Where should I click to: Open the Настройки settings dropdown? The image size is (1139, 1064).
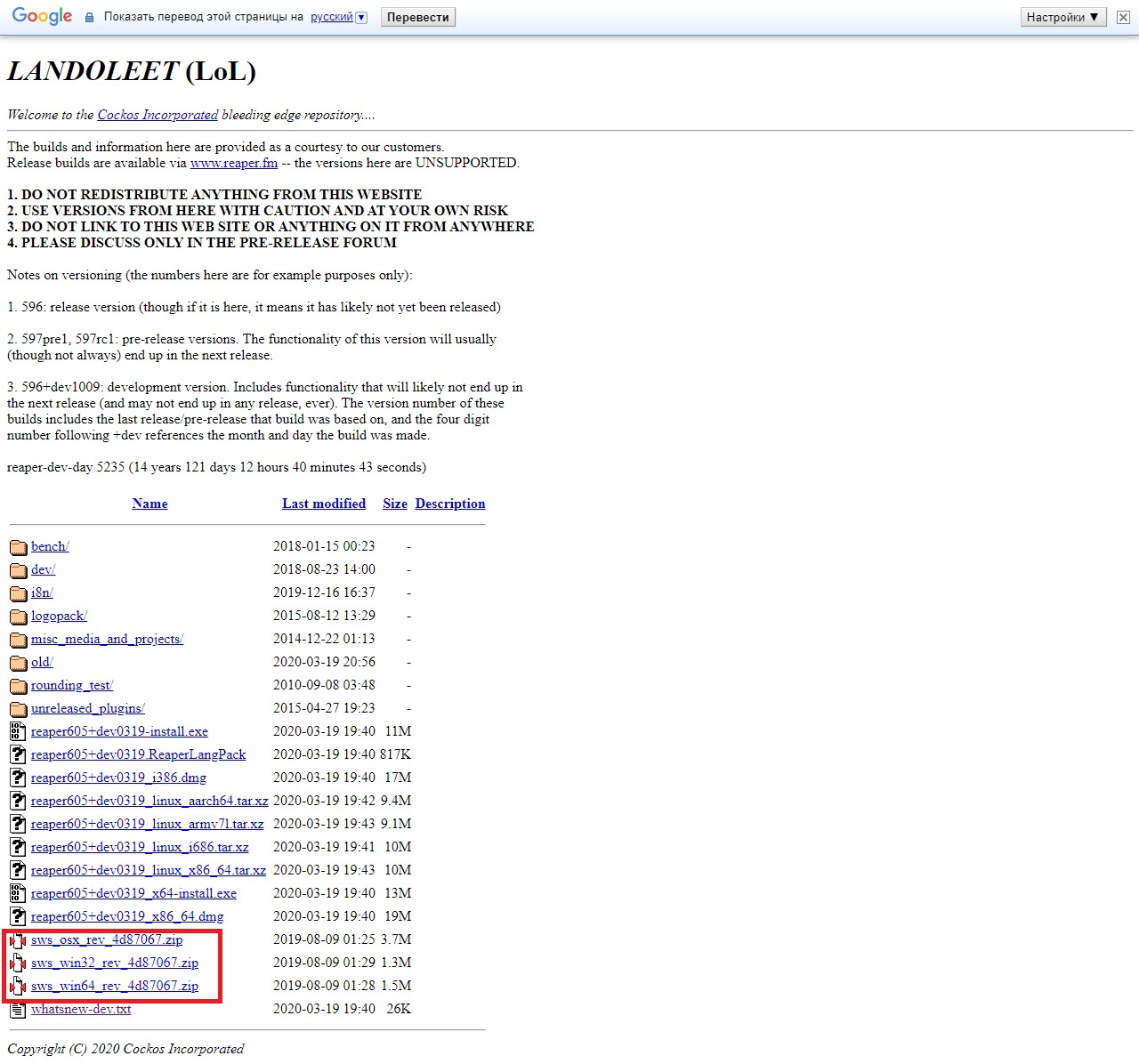[x=1062, y=17]
